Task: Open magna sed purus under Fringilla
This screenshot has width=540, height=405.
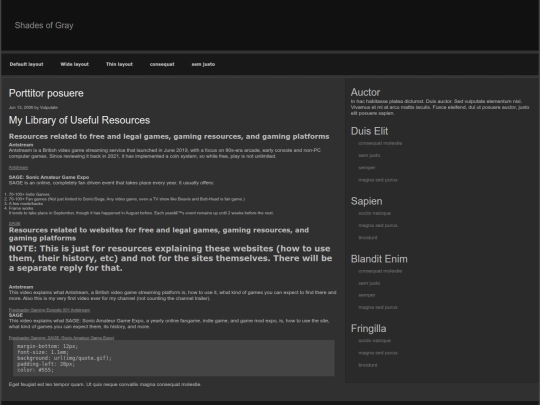Action: (378, 353)
